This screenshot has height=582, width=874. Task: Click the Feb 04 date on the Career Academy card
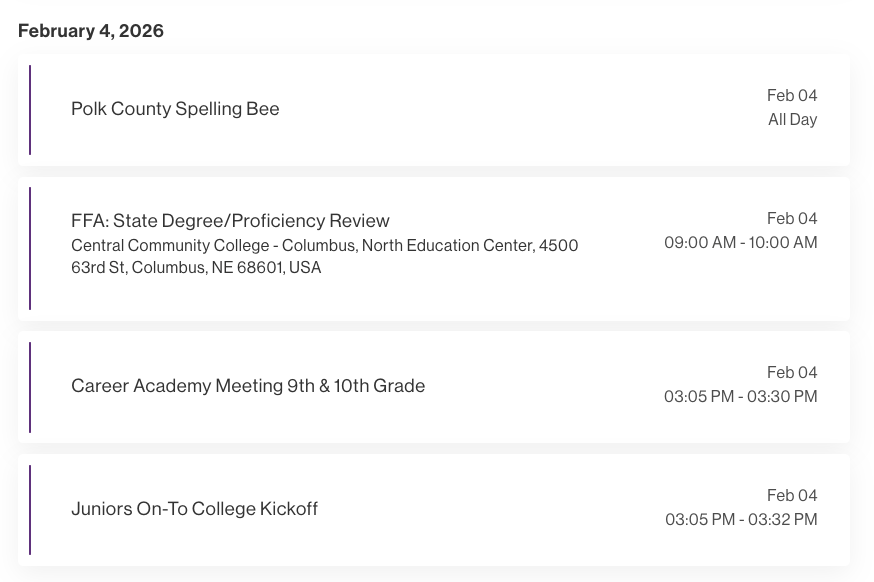(x=792, y=373)
